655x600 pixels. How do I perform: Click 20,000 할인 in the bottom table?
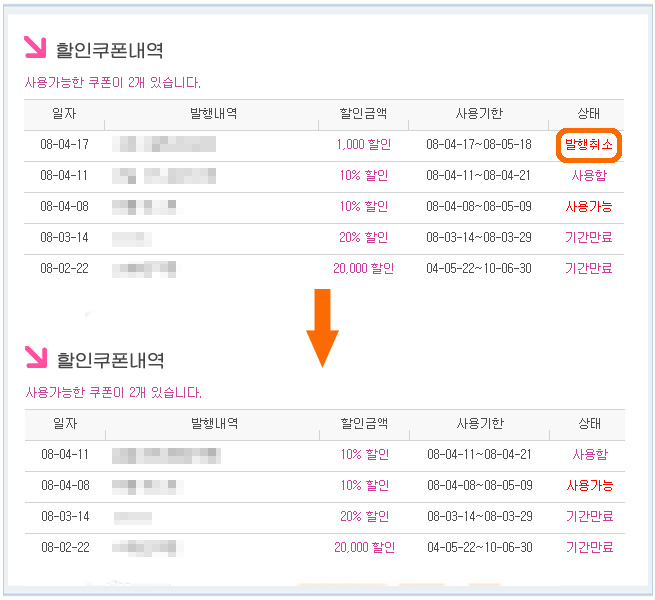pos(364,548)
